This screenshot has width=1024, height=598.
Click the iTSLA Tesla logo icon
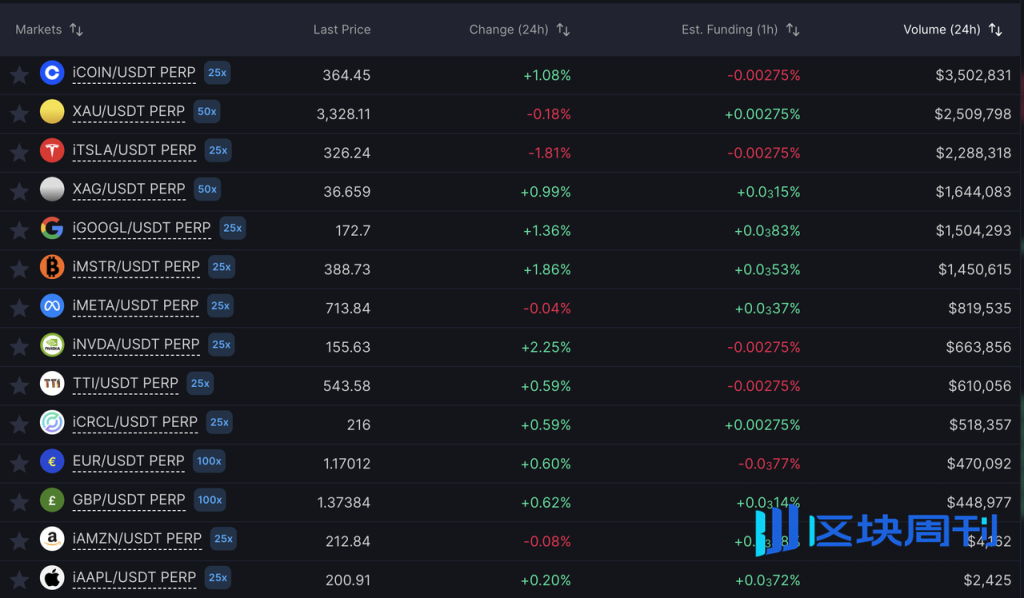coord(52,150)
